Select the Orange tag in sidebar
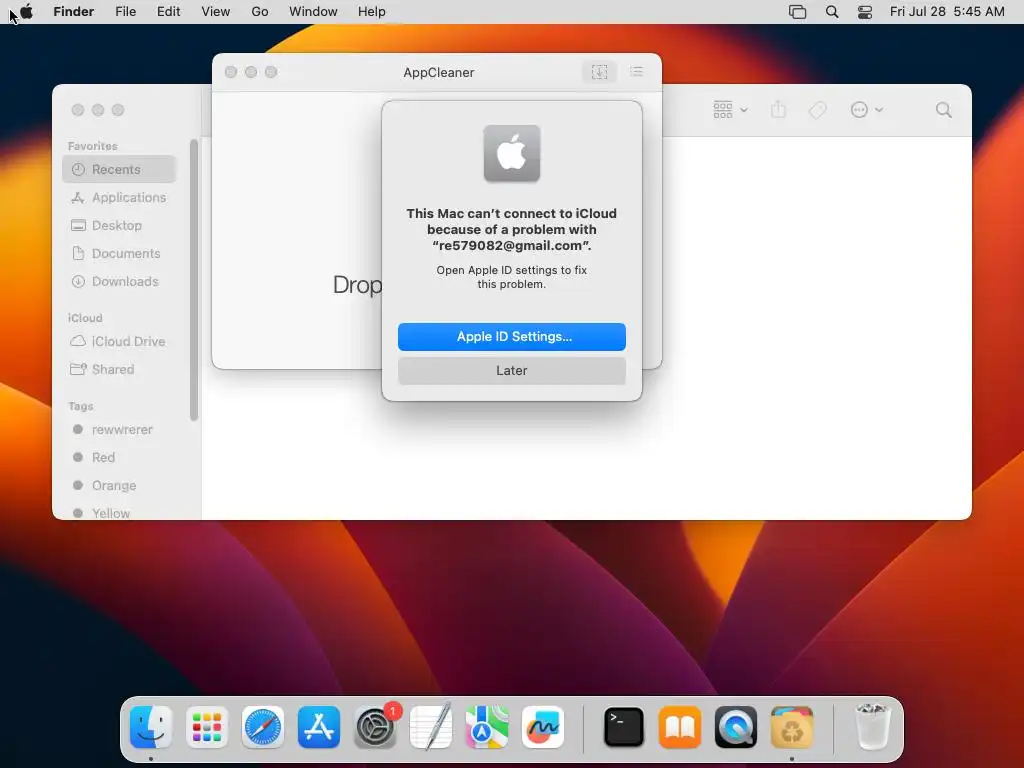This screenshot has width=1024, height=768. point(120,486)
